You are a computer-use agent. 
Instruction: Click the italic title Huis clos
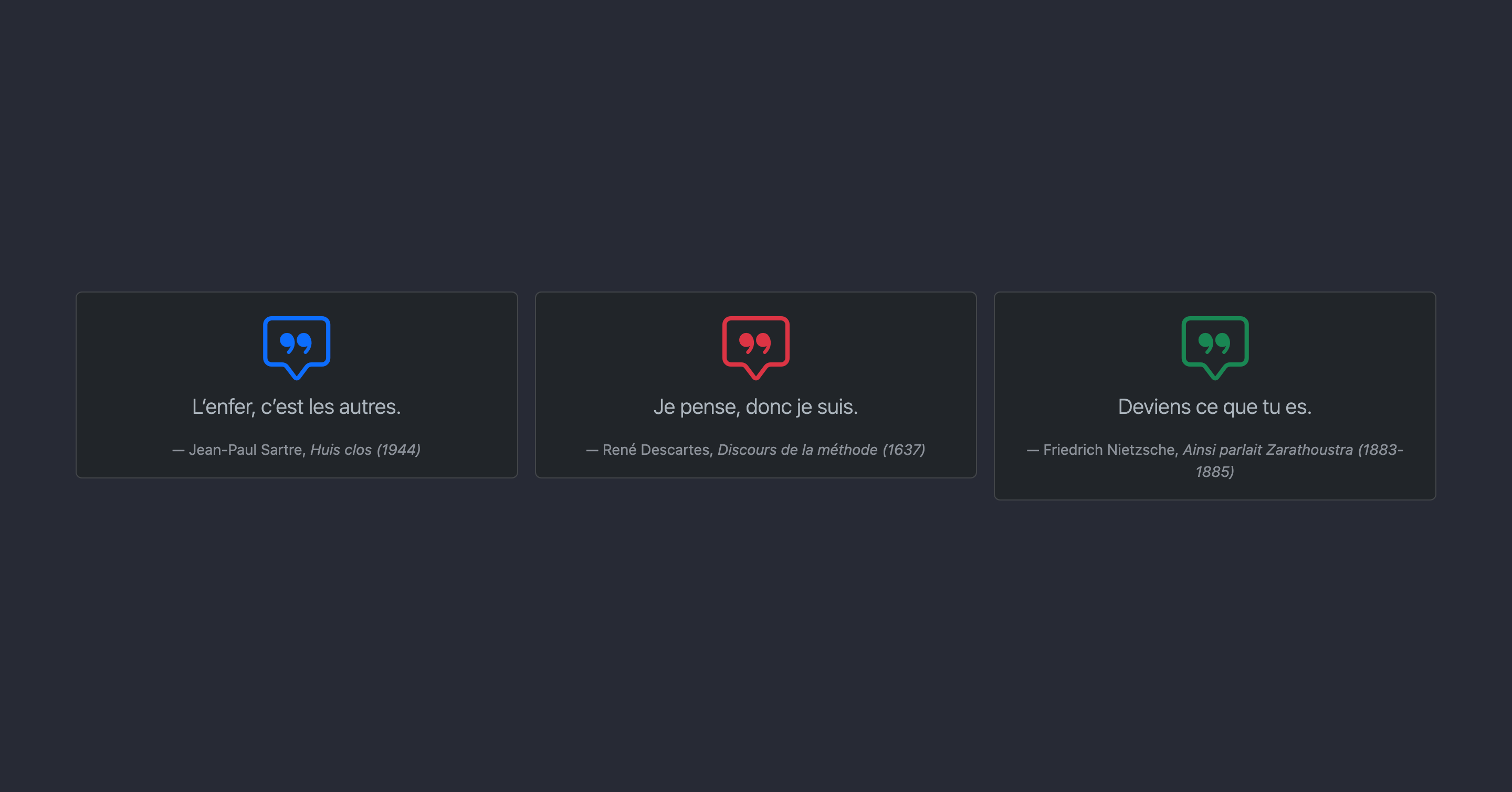click(340, 450)
